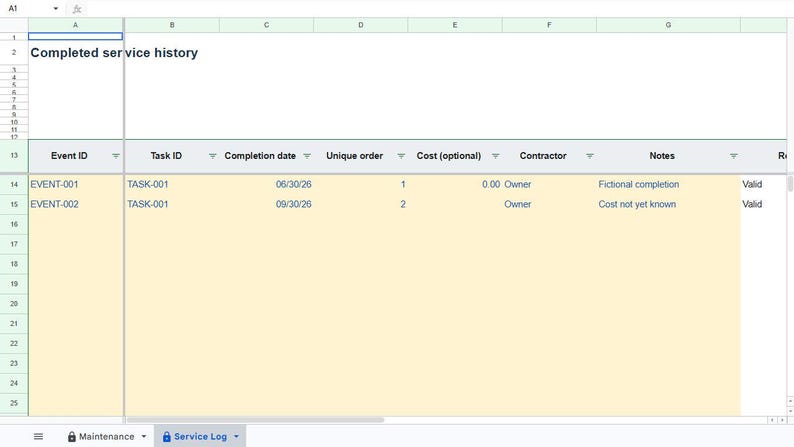Select row 14 header
Image resolution: width=794 pixels, height=447 pixels.
[14, 184]
